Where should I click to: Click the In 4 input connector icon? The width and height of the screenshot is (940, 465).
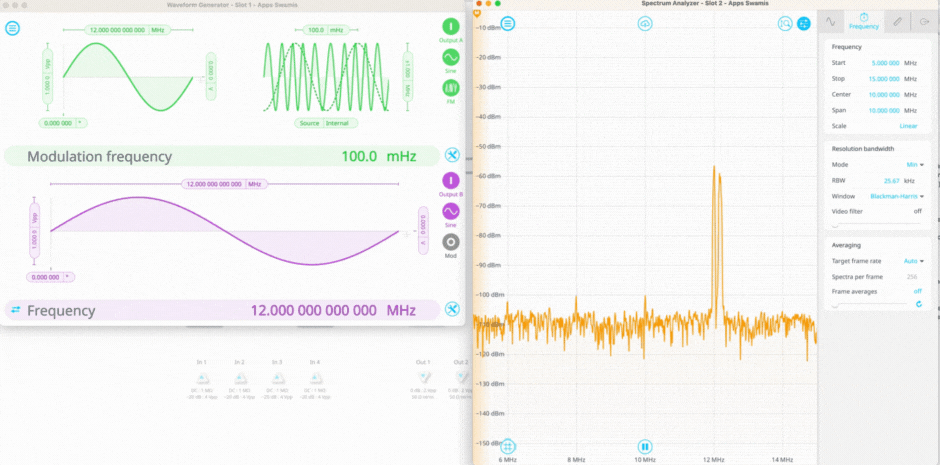[x=315, y=379]
